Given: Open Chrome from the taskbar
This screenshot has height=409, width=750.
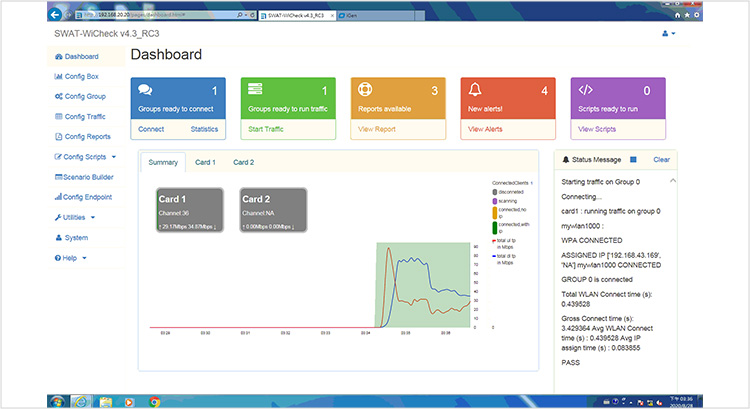Looking at the screenshot, I should 154,402.
